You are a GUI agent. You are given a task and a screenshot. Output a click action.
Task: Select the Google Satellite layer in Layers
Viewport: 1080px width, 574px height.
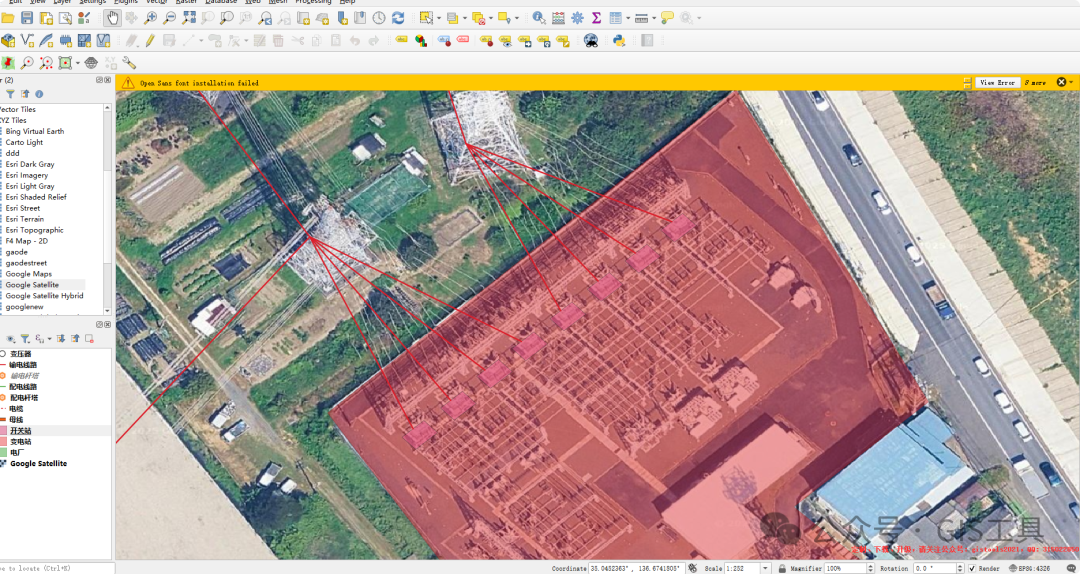coord(38,464)
